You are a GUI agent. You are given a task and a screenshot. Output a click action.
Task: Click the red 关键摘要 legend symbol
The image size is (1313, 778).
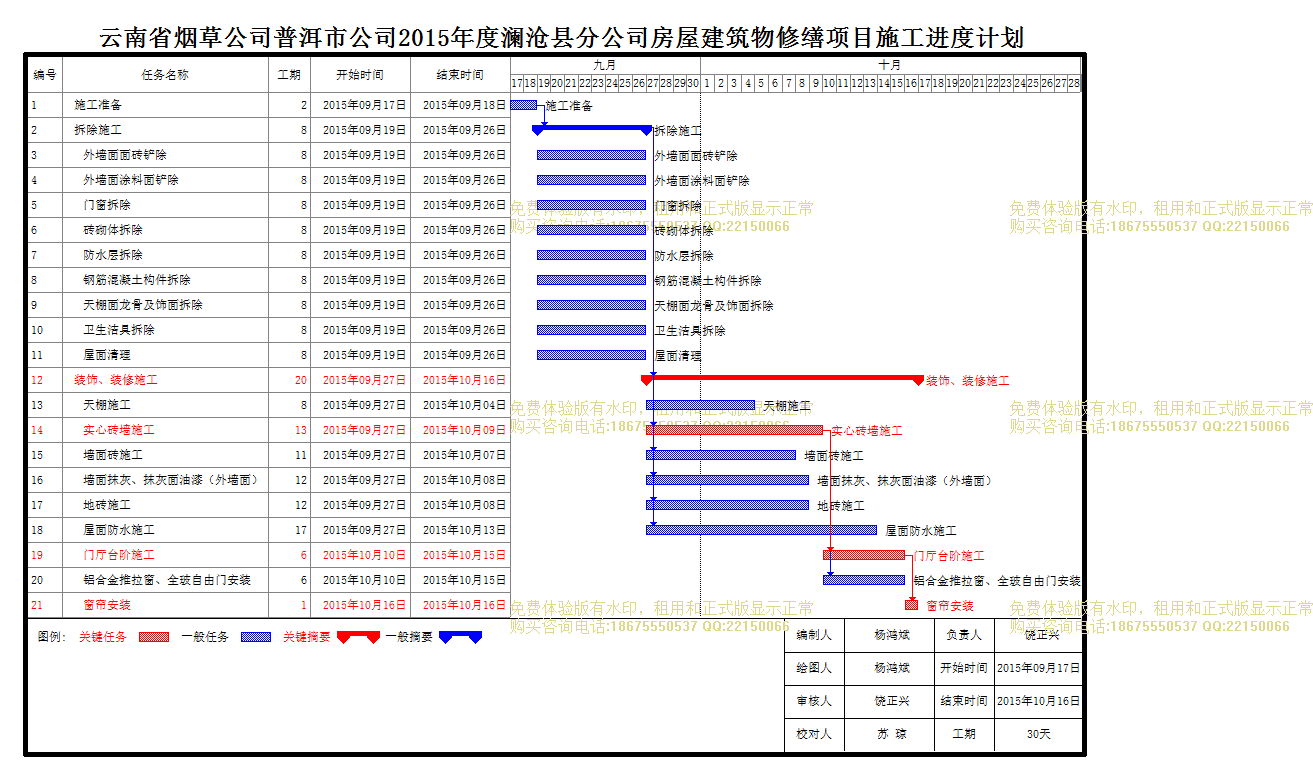click(359, 636)
